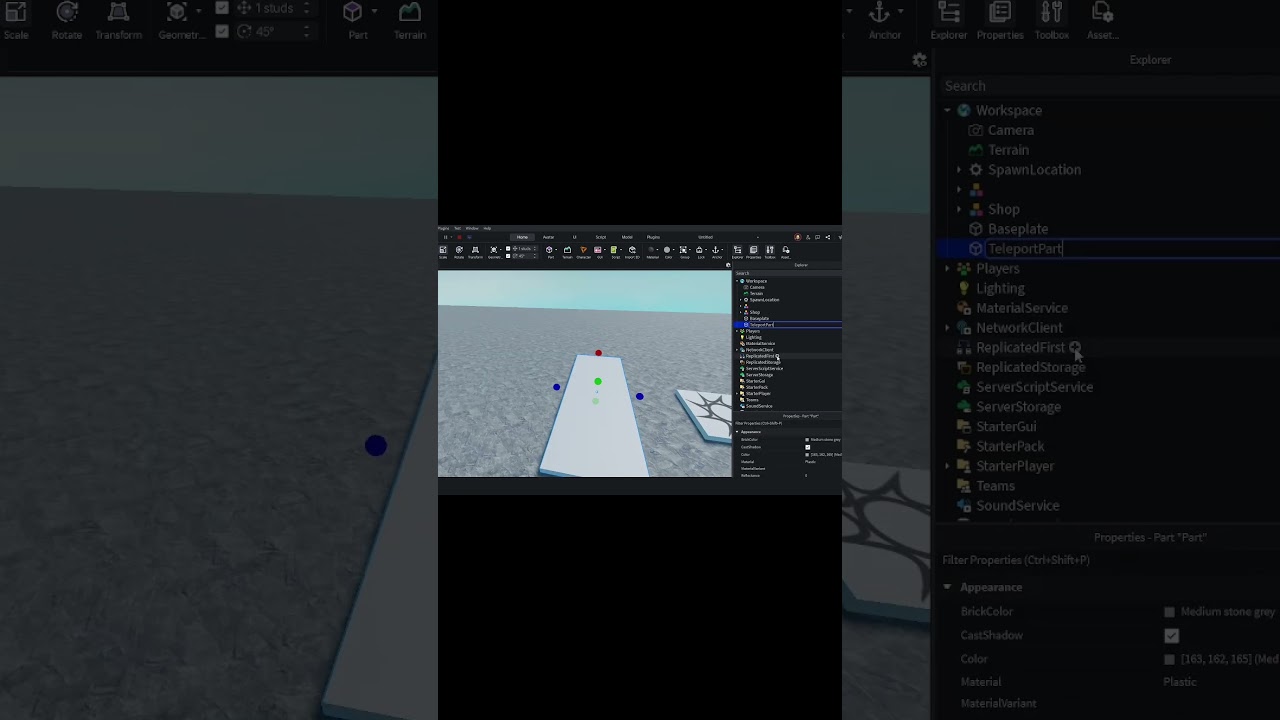Switch to the Plugins tab in the small Studio window
Viewport: 1280px width, 720px height.
[653, 237]
